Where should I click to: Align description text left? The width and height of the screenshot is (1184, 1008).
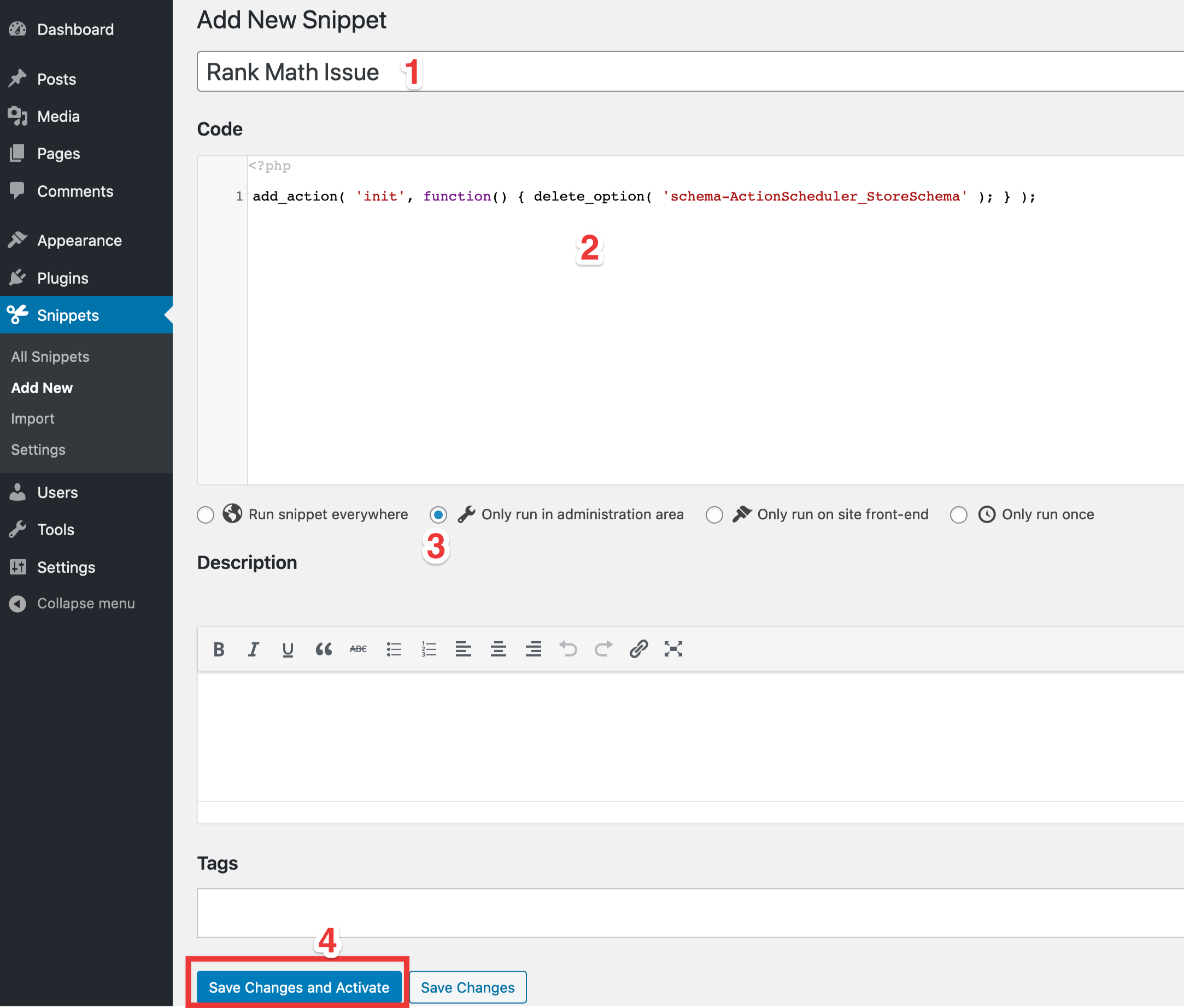point(464,649)
